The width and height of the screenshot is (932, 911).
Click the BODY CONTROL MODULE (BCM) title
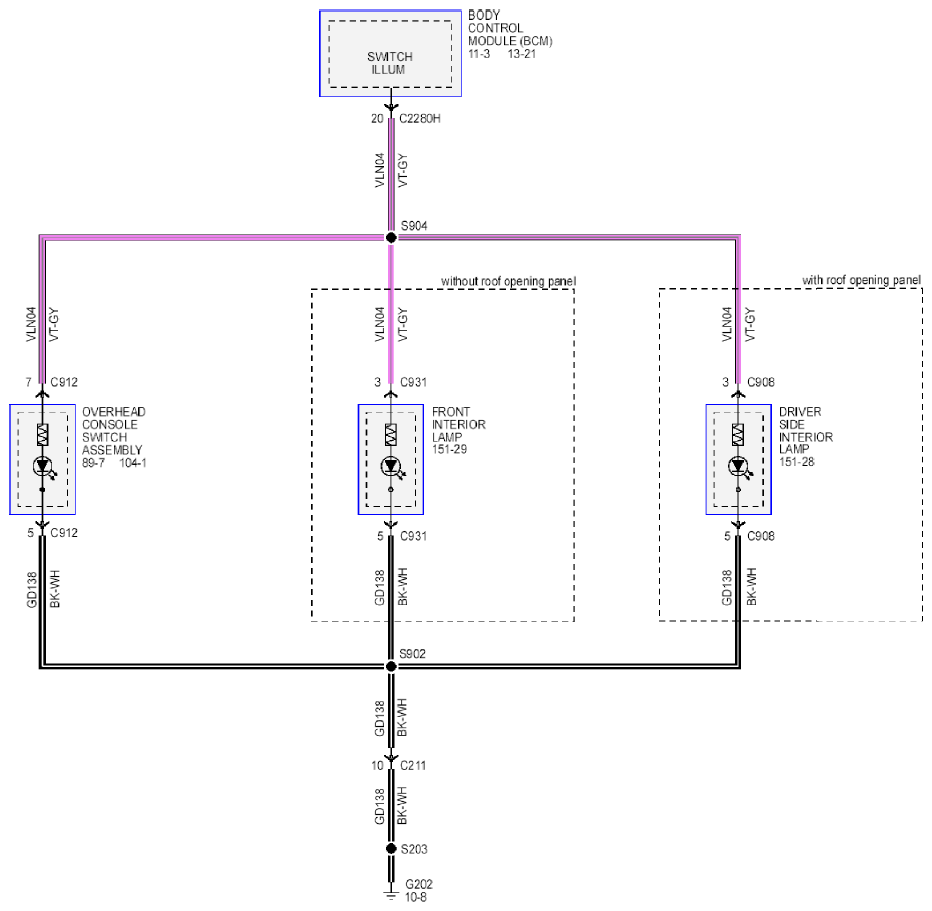(510, 28)
